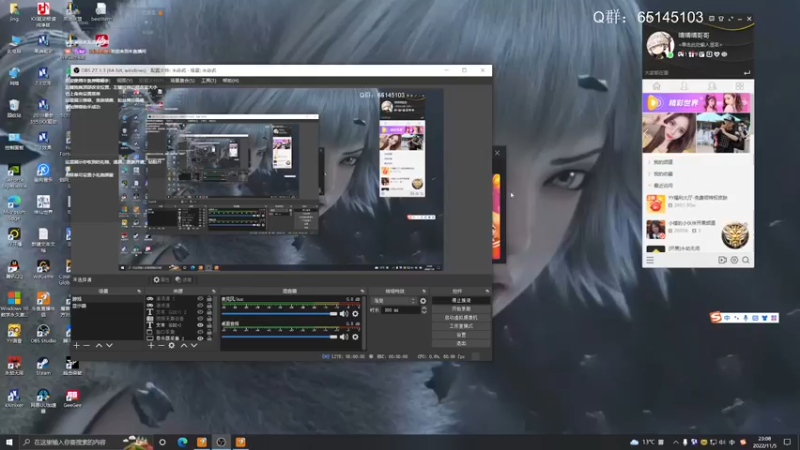Select 显示器 scene in Scenes list
Viewport: 800px width, 450px height.
[x=107, y=306]
